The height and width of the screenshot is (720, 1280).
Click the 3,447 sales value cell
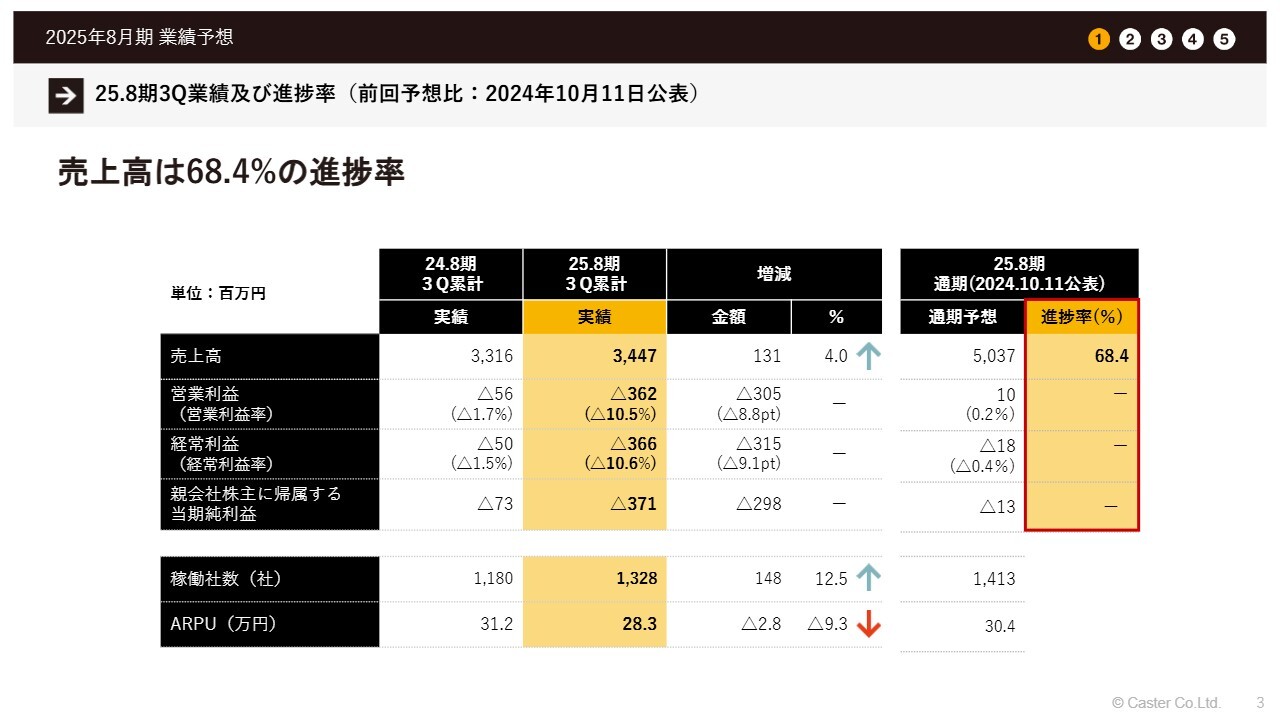[594, 356]
